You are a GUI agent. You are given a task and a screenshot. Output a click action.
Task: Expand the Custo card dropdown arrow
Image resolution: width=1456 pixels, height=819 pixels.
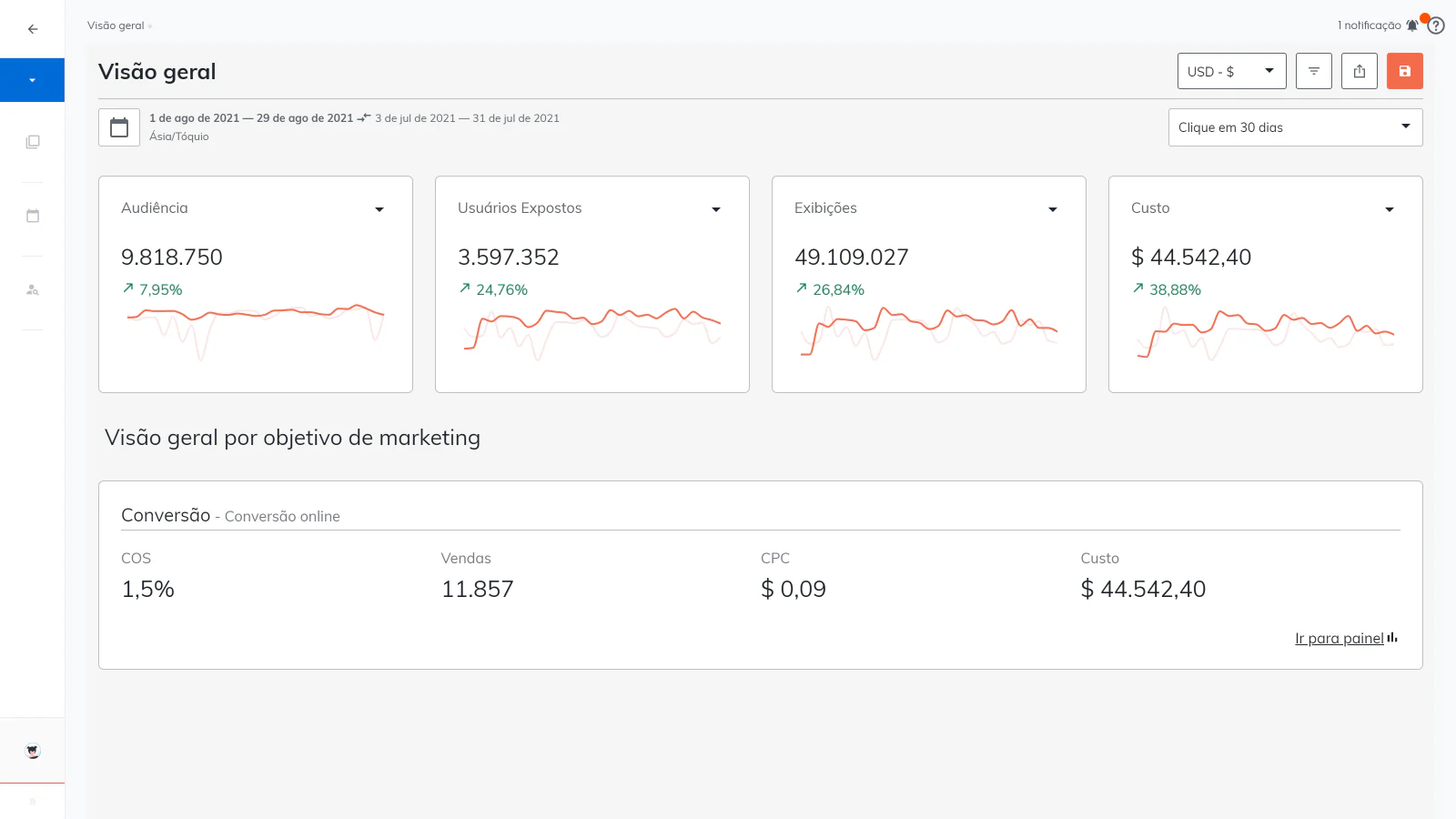tap(1390, 209)
